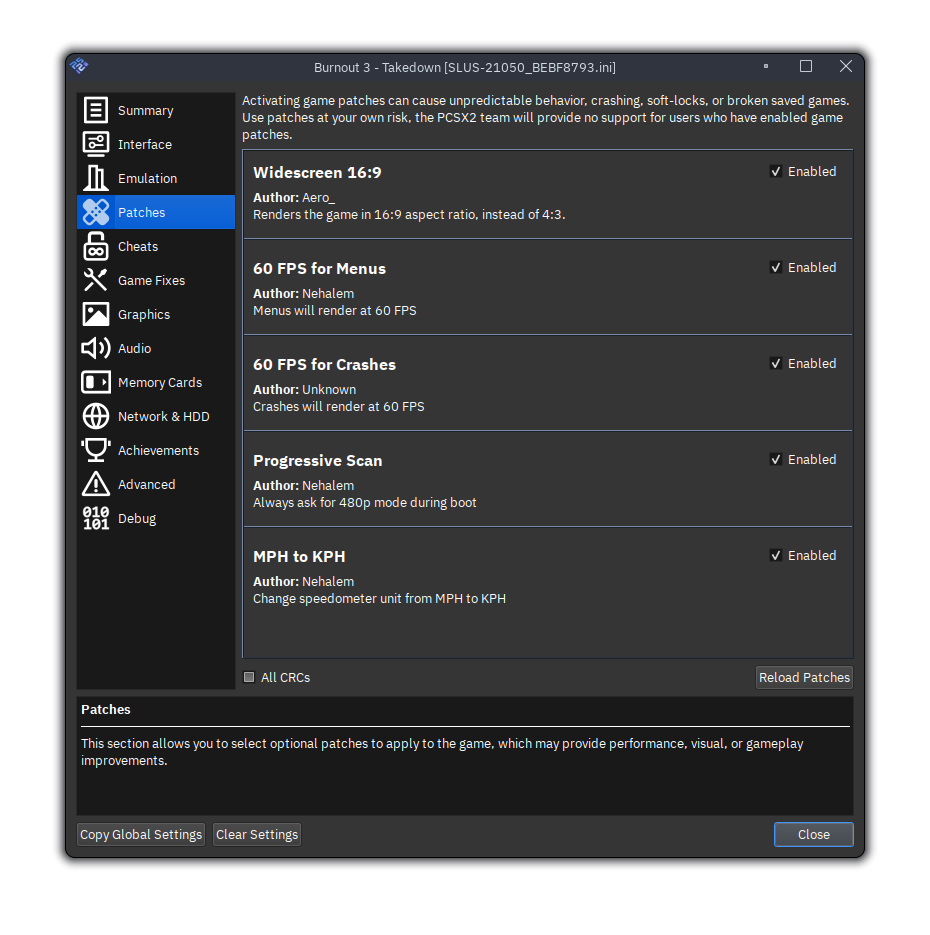Image resolution: width=930 pixels, height=935 pixels.
Task: Open the Audio speaker icon
Action: (x=96, y=349)
